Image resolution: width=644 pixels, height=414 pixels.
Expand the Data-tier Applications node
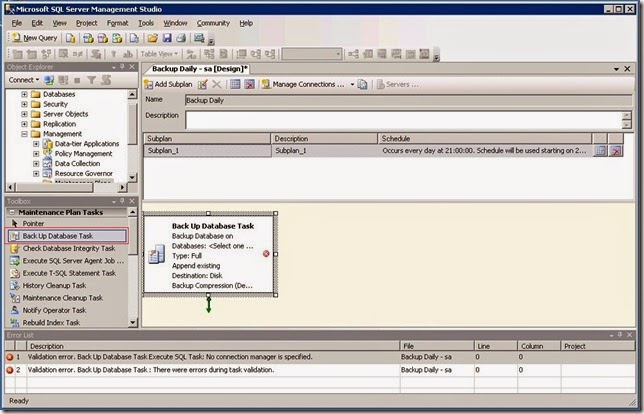36,144
